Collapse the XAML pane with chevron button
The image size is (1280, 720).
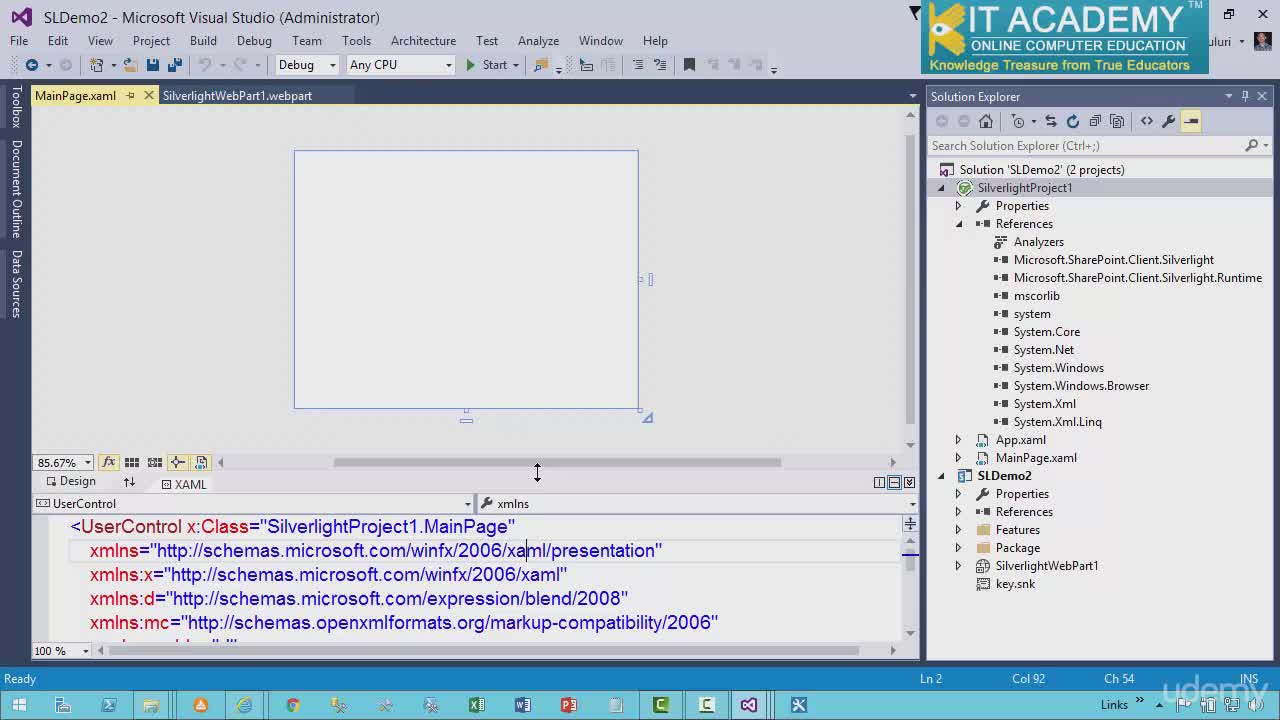tap(909, 482)
